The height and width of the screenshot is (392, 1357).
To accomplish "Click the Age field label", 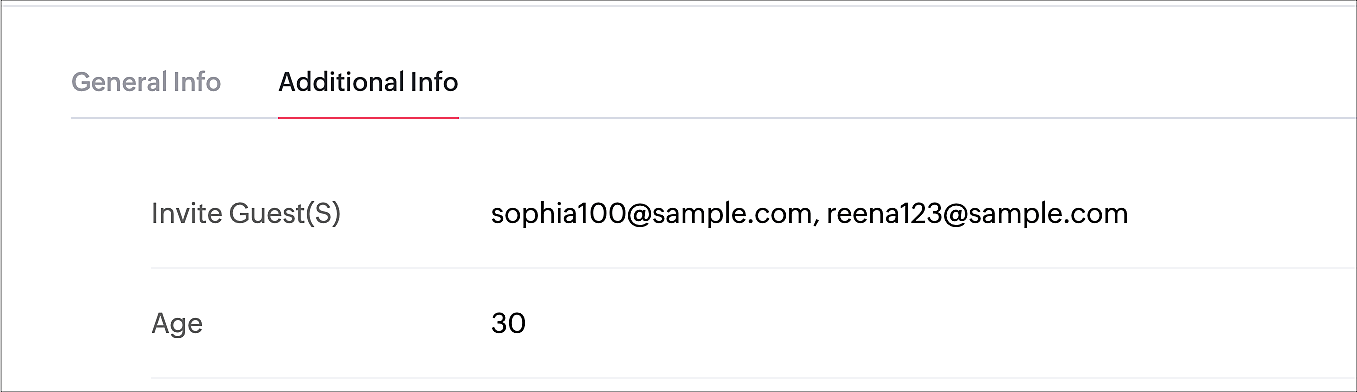I will click(x=177, y=324).
